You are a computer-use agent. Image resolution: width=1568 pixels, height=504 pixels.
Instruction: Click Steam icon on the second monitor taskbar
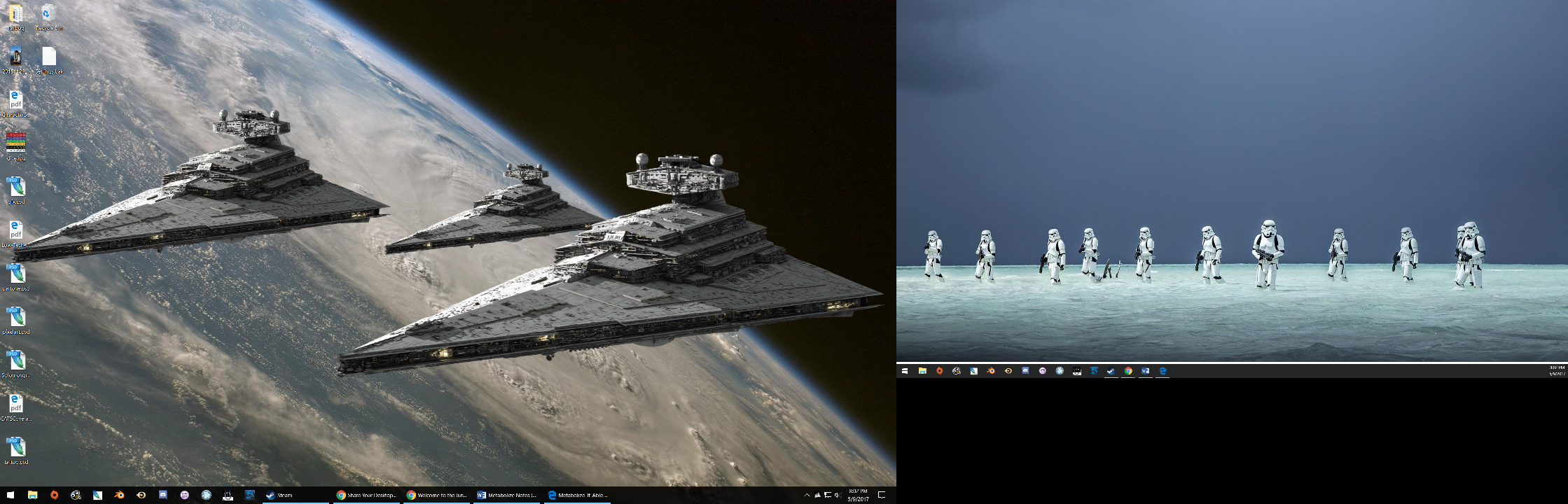[x=1111, y=371]
